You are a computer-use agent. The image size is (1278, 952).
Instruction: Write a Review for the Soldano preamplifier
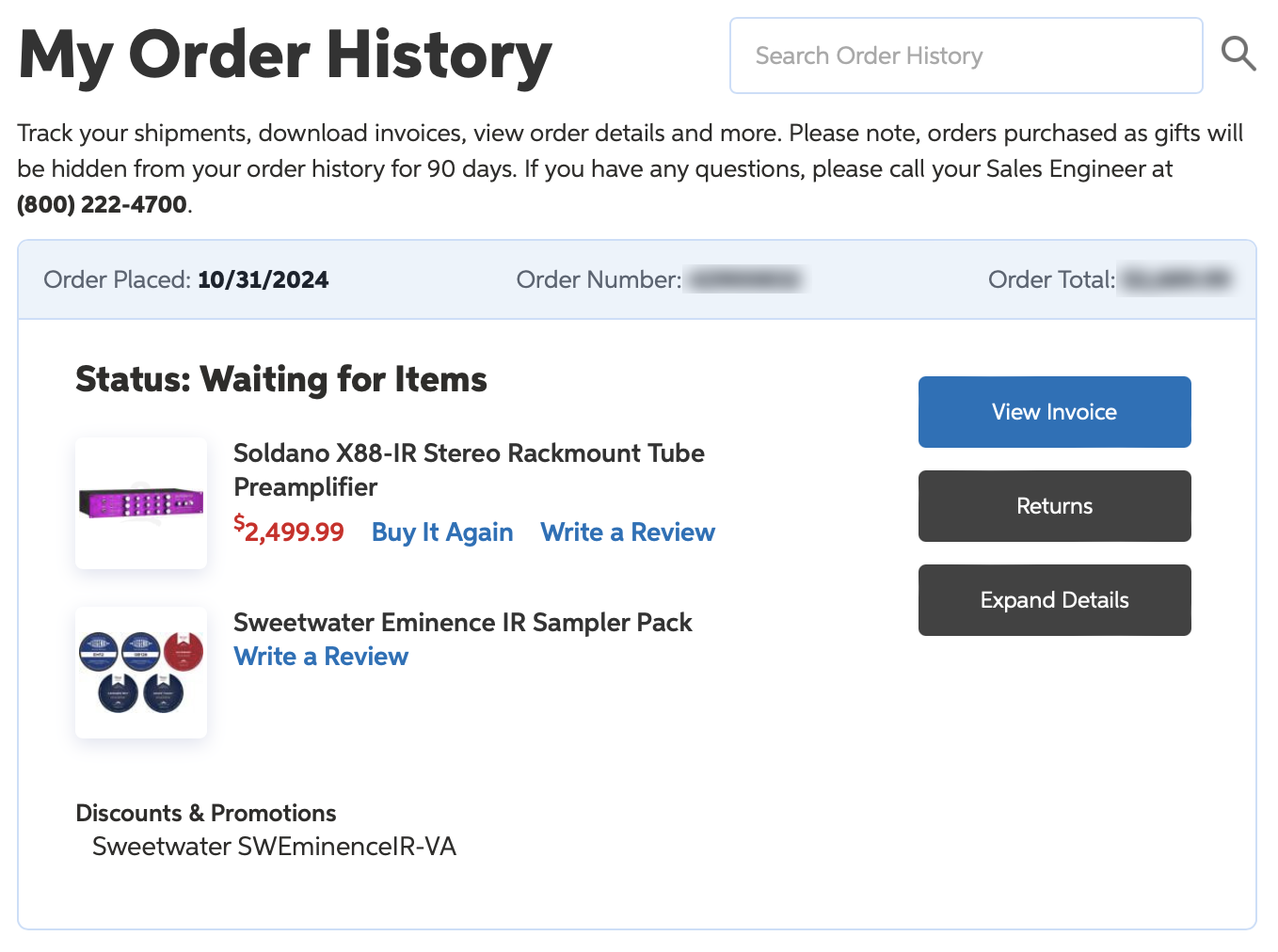click(628, 532)
